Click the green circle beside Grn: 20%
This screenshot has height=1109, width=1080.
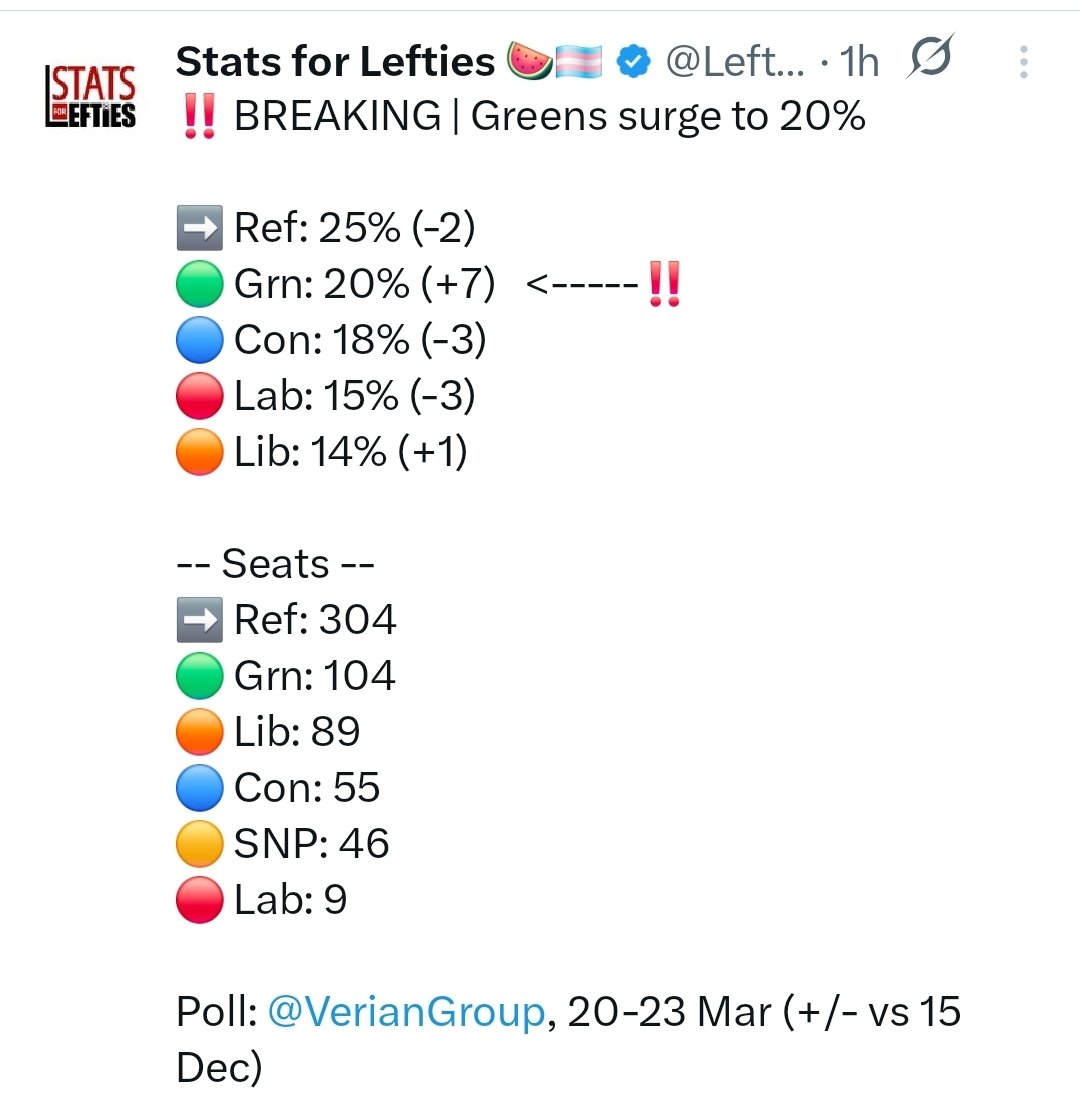(x=198, y=286)
